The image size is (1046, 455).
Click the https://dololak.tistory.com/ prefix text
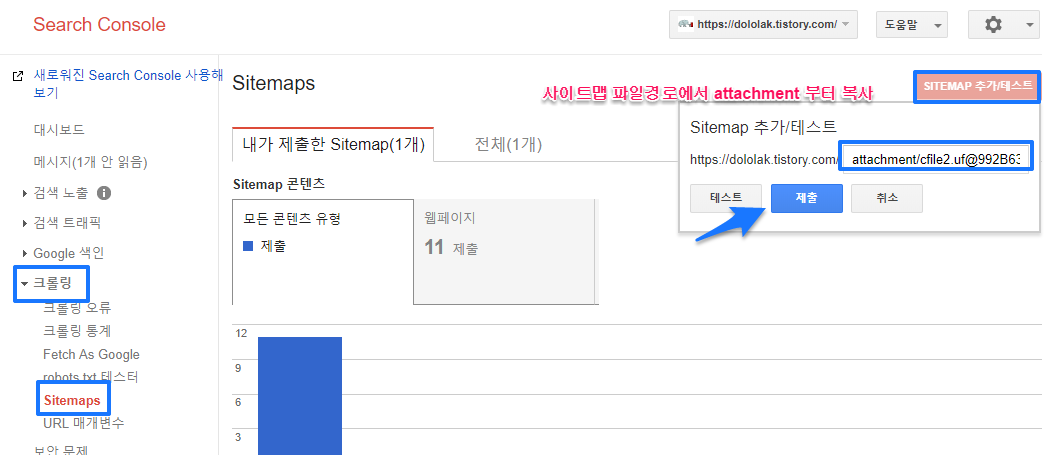click(x=764, y=160)
